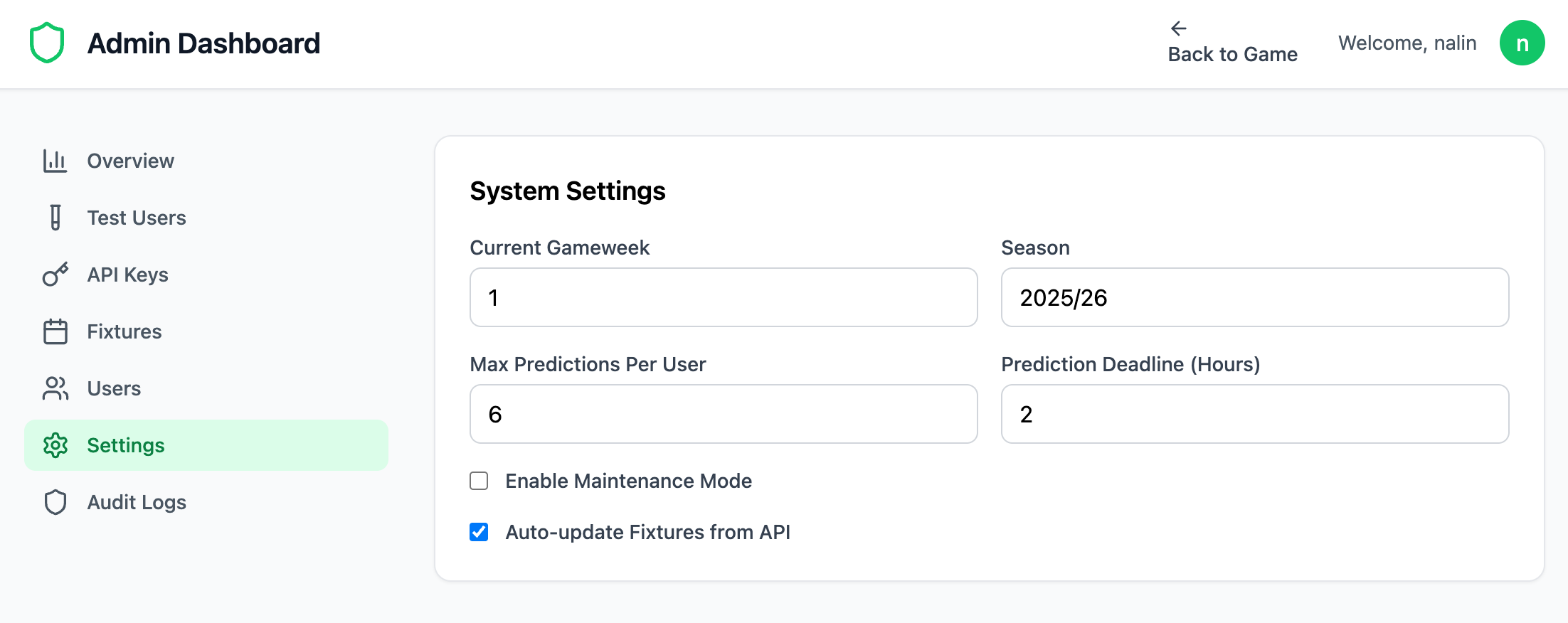Click into the Season input field
The height and width of the screenshot is (623, 1568).
[x=1254, y=297]
